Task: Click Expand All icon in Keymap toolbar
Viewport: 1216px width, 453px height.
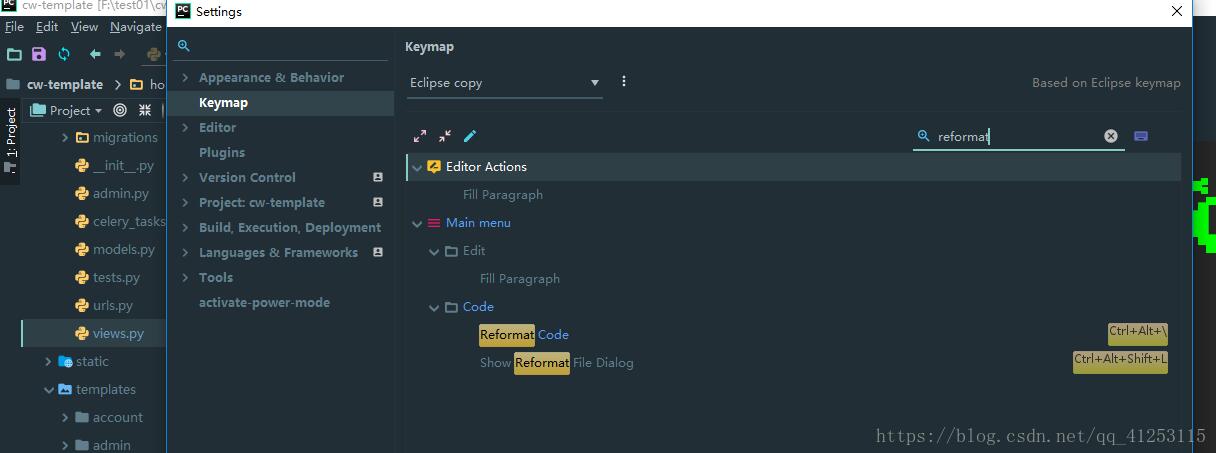Action: point(420,136)
